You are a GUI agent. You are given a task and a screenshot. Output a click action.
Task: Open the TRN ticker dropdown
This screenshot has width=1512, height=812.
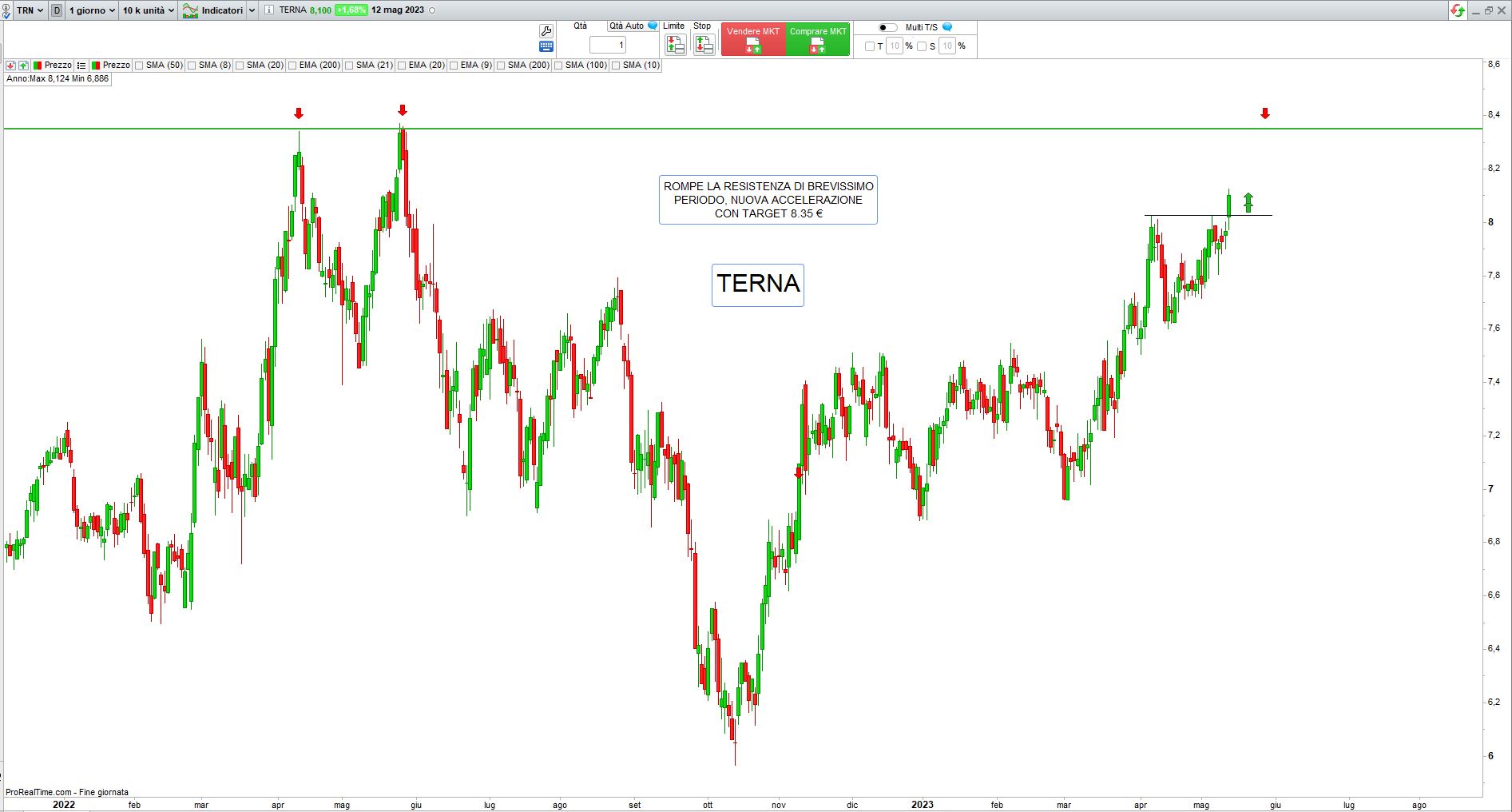tap(30, 10)
